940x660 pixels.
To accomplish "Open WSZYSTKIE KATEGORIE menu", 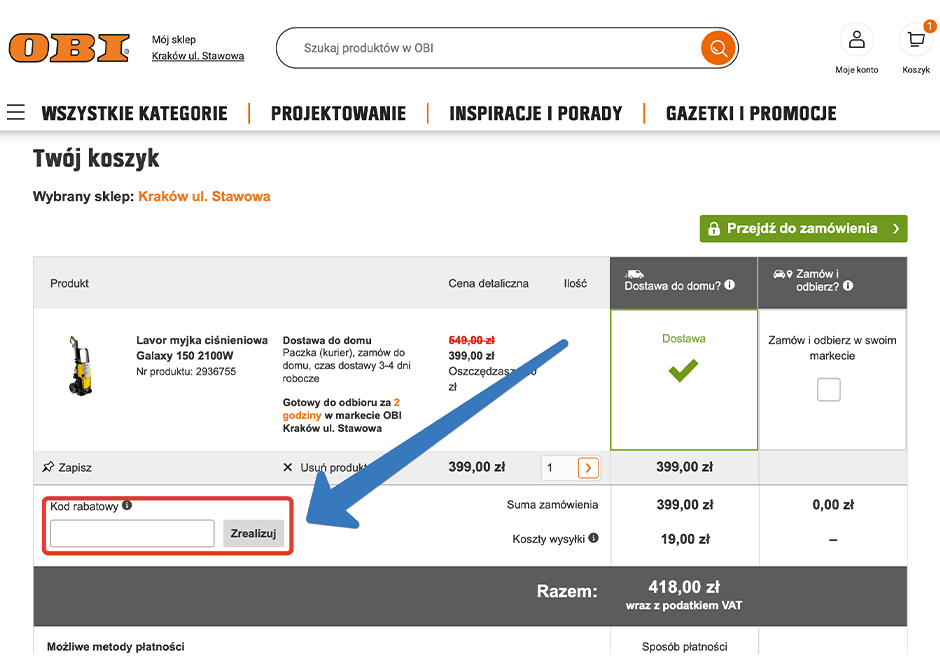I will [135, 113].
